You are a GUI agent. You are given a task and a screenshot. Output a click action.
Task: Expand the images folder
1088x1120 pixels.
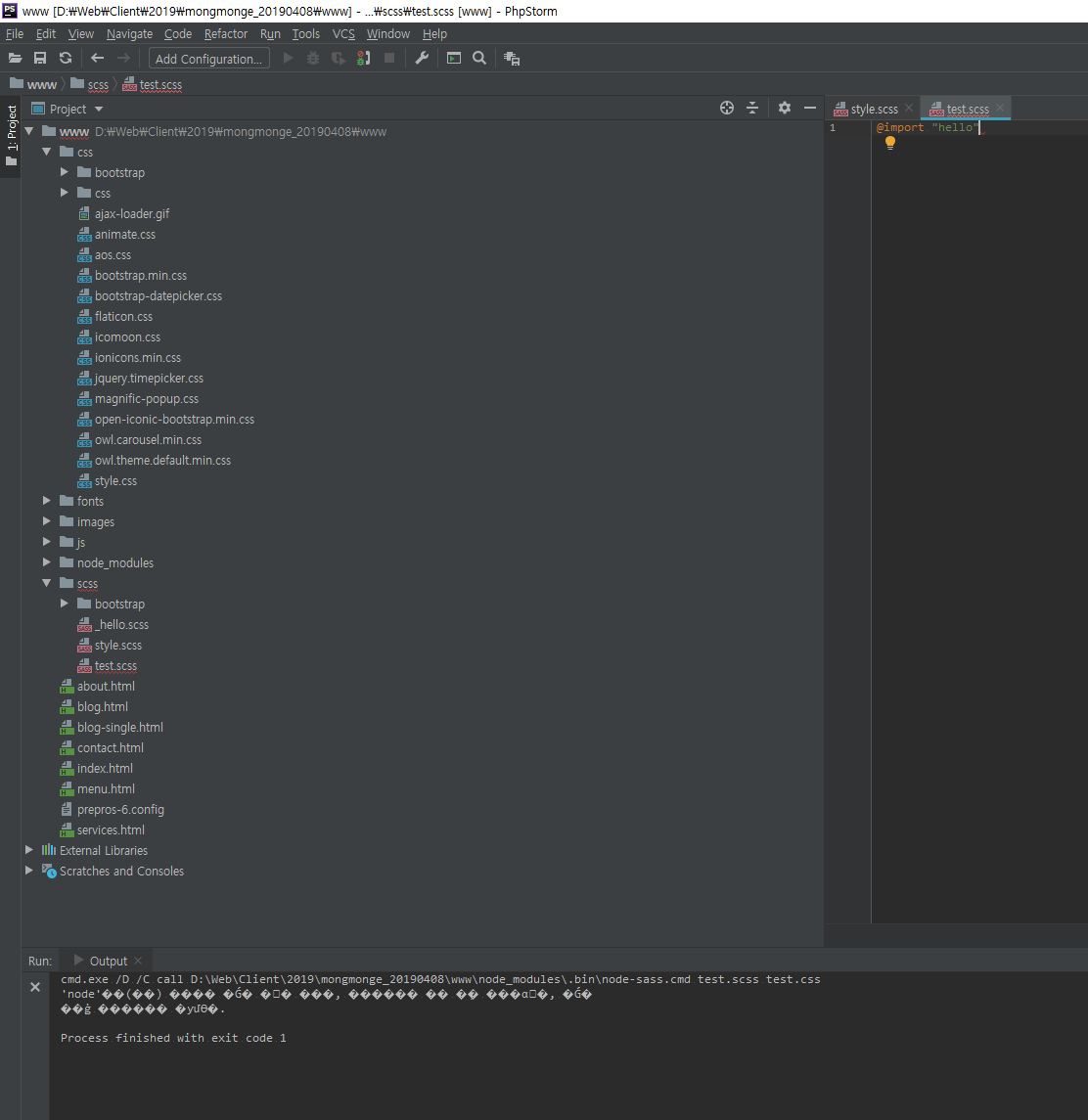point(46,521)
